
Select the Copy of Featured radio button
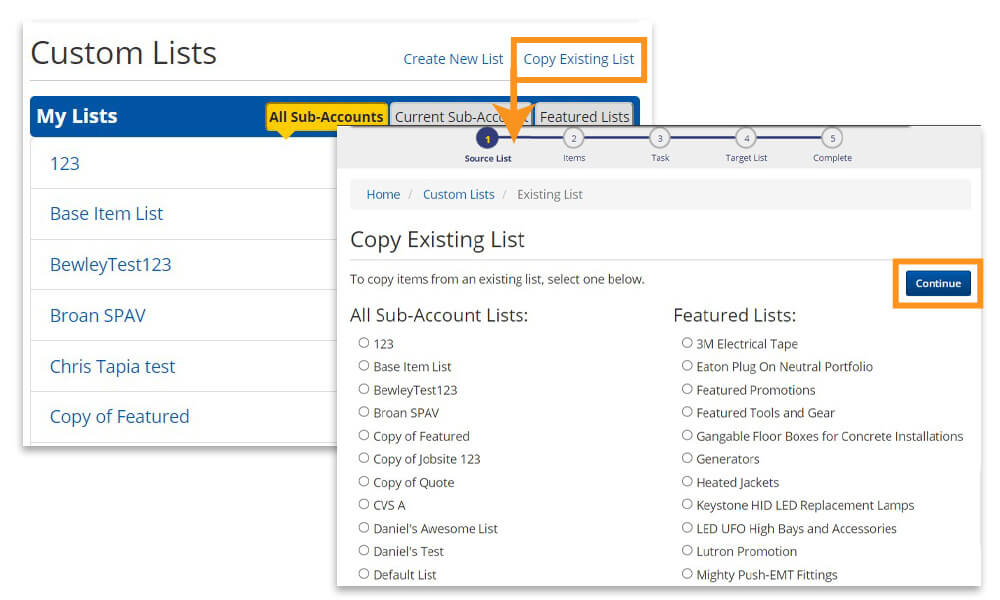364,435
